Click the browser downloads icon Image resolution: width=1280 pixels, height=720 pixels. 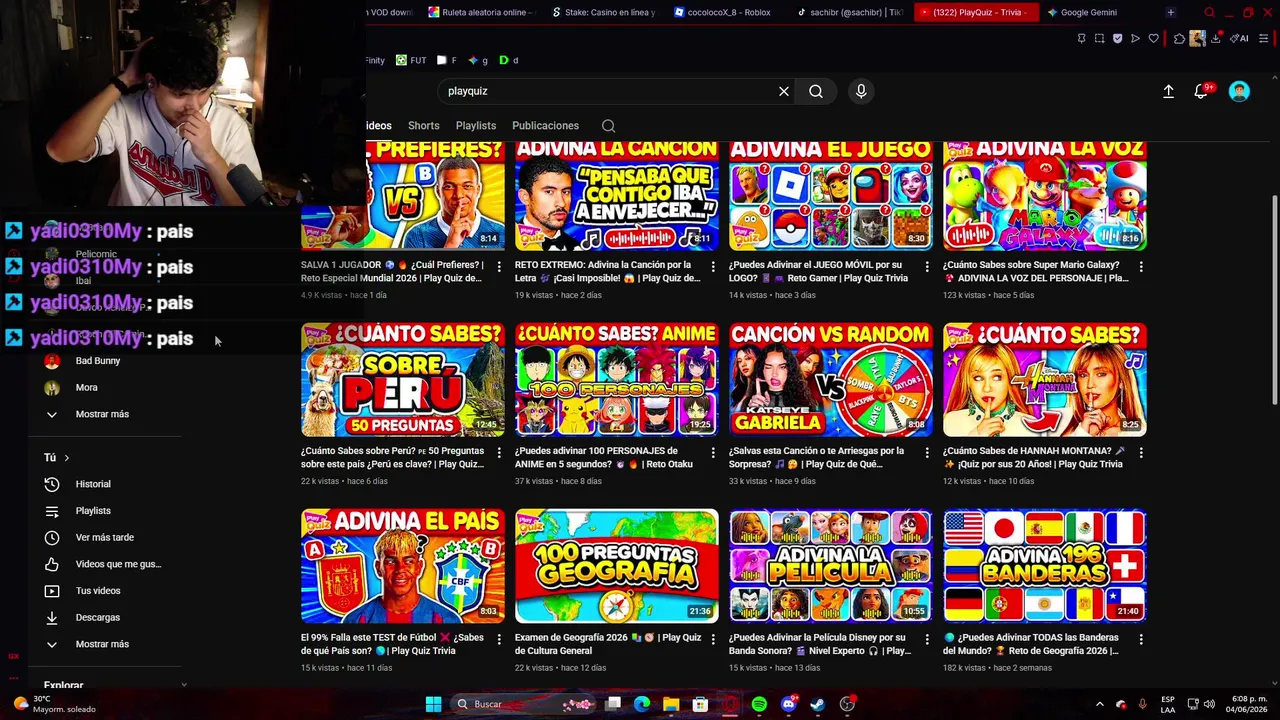click(x=1216, y=39)
